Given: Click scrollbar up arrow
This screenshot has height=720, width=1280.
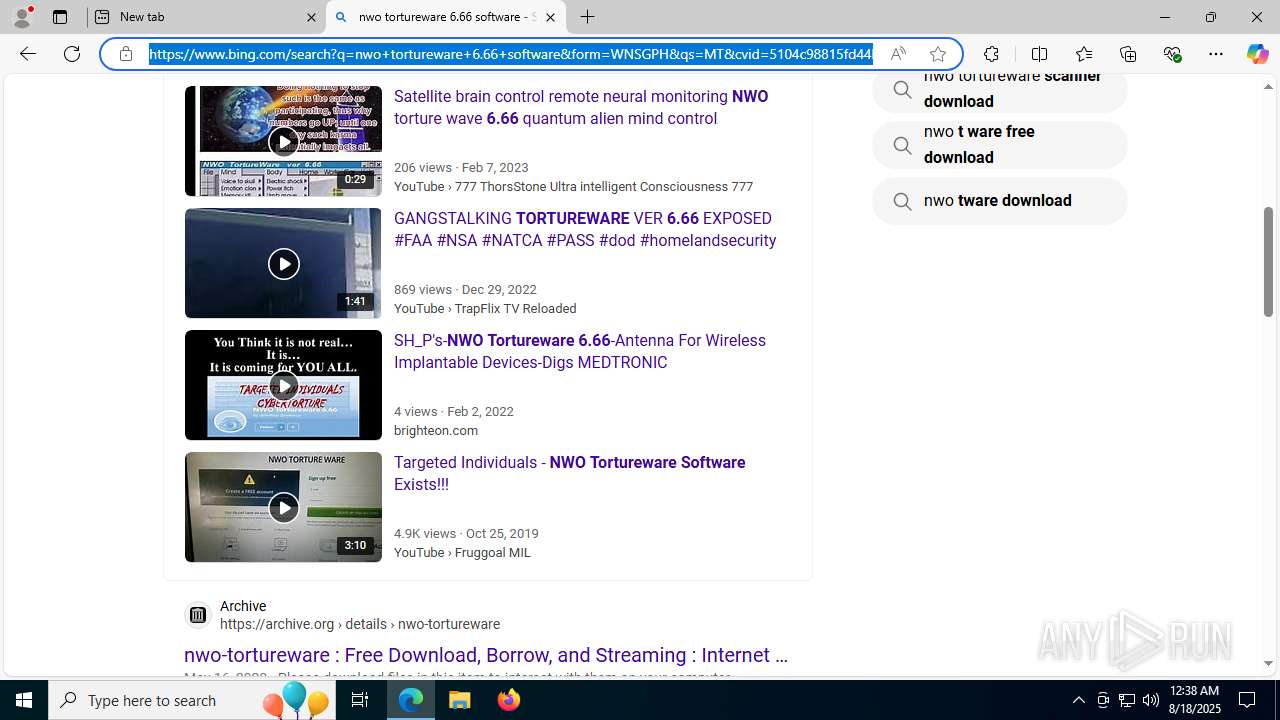Looking at the screenshot, I should [1268, 87].
